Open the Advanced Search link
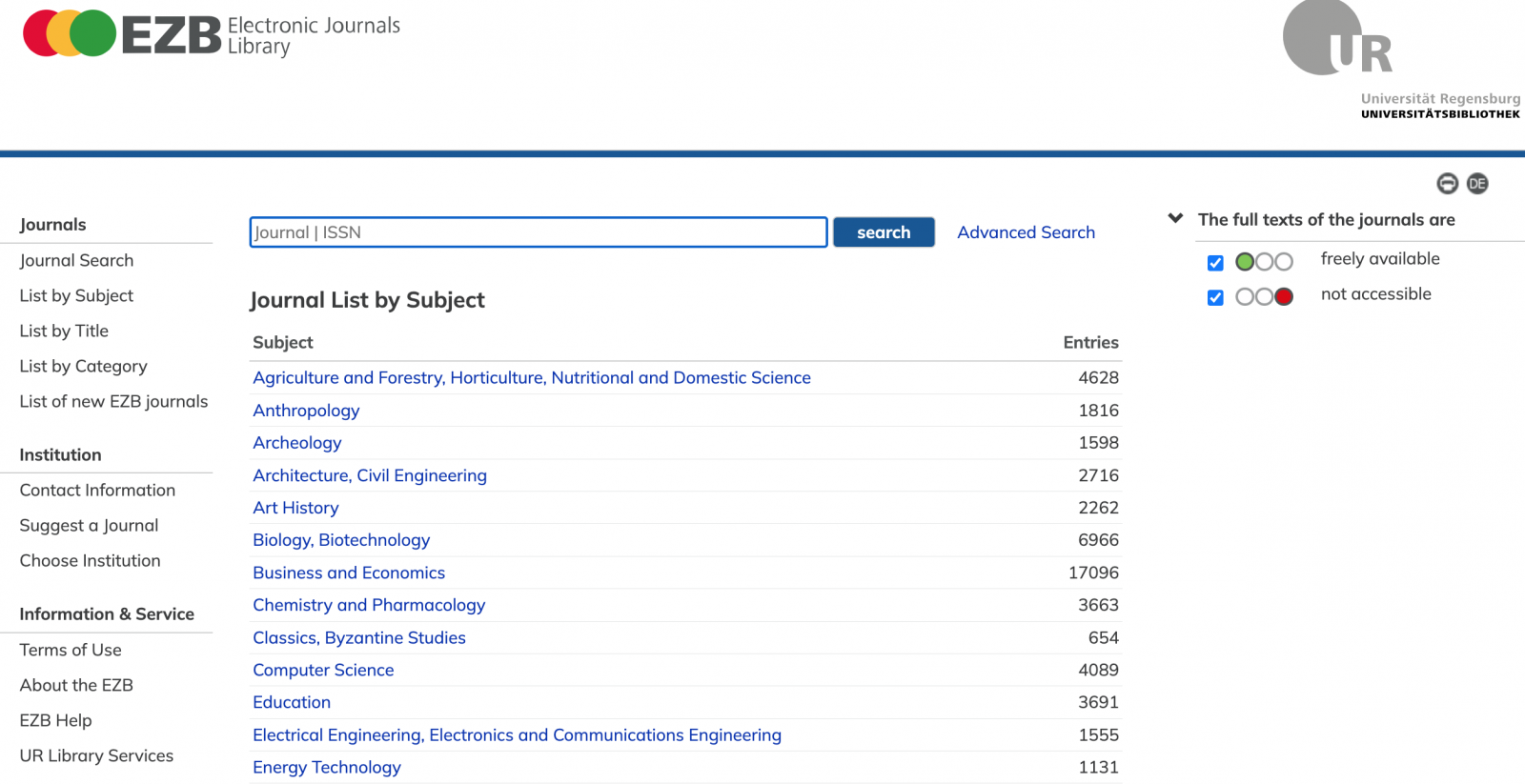The width and height of the screenshot is (1525, 784). click(x=1026, y=232)
